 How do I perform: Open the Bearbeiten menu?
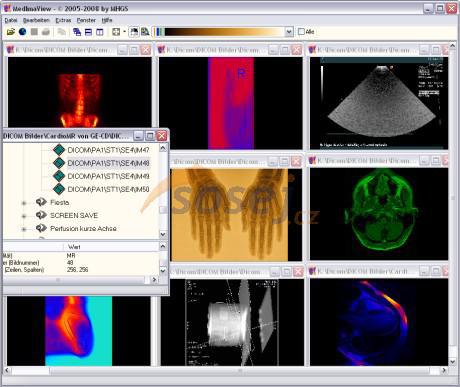click(36, 20)
